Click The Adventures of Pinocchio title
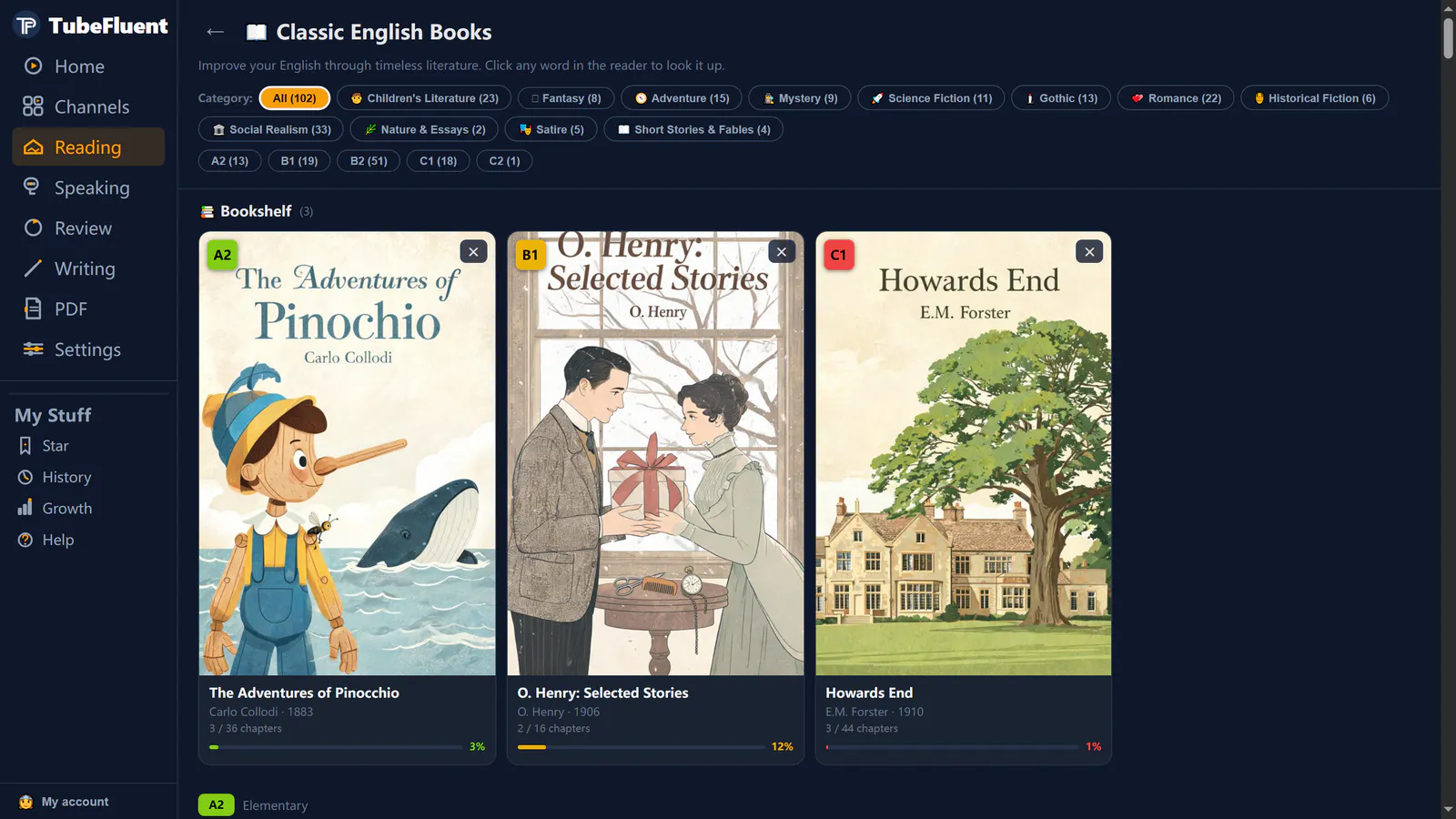This screenshot has width=1456, height=819. click(x=304, y=693)
